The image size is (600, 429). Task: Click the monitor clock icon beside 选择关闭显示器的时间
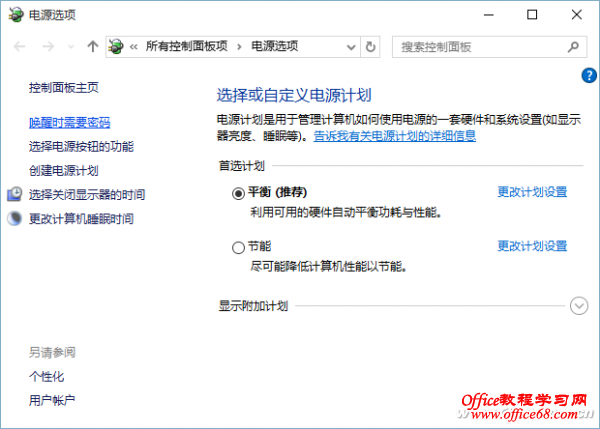(x=15, y=194)
